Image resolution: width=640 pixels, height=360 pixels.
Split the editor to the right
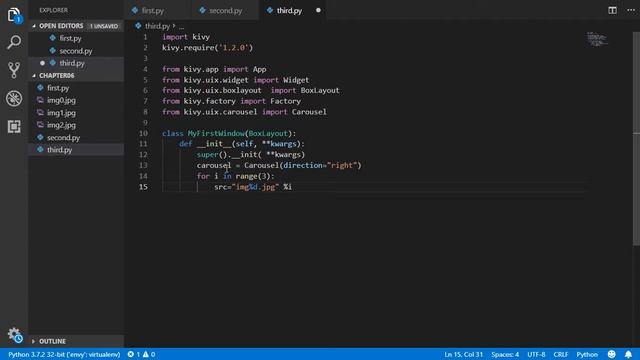pyautogui.click(x=612, y=10)
